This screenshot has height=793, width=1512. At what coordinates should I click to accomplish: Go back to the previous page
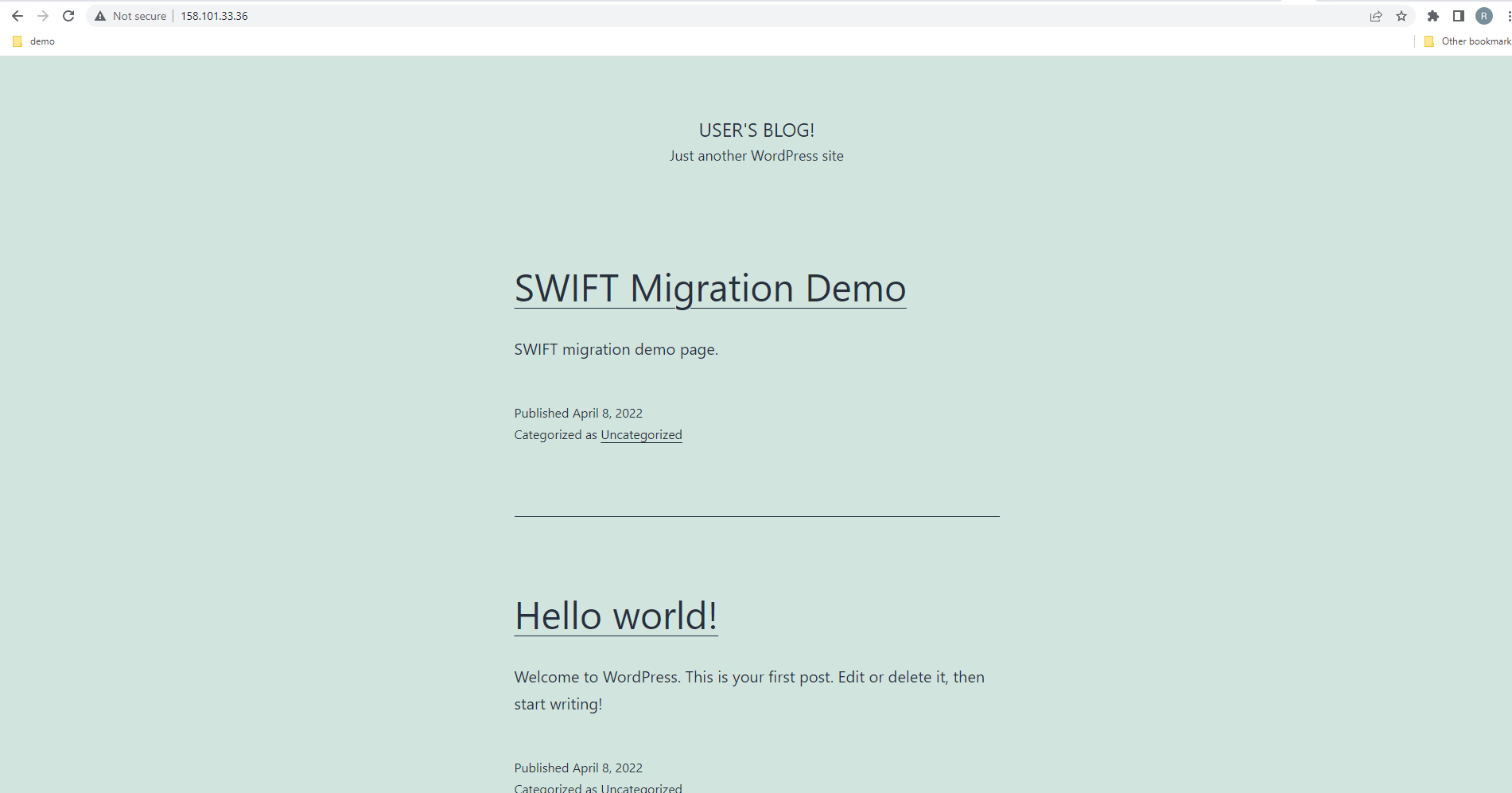(x=17, y=16)
